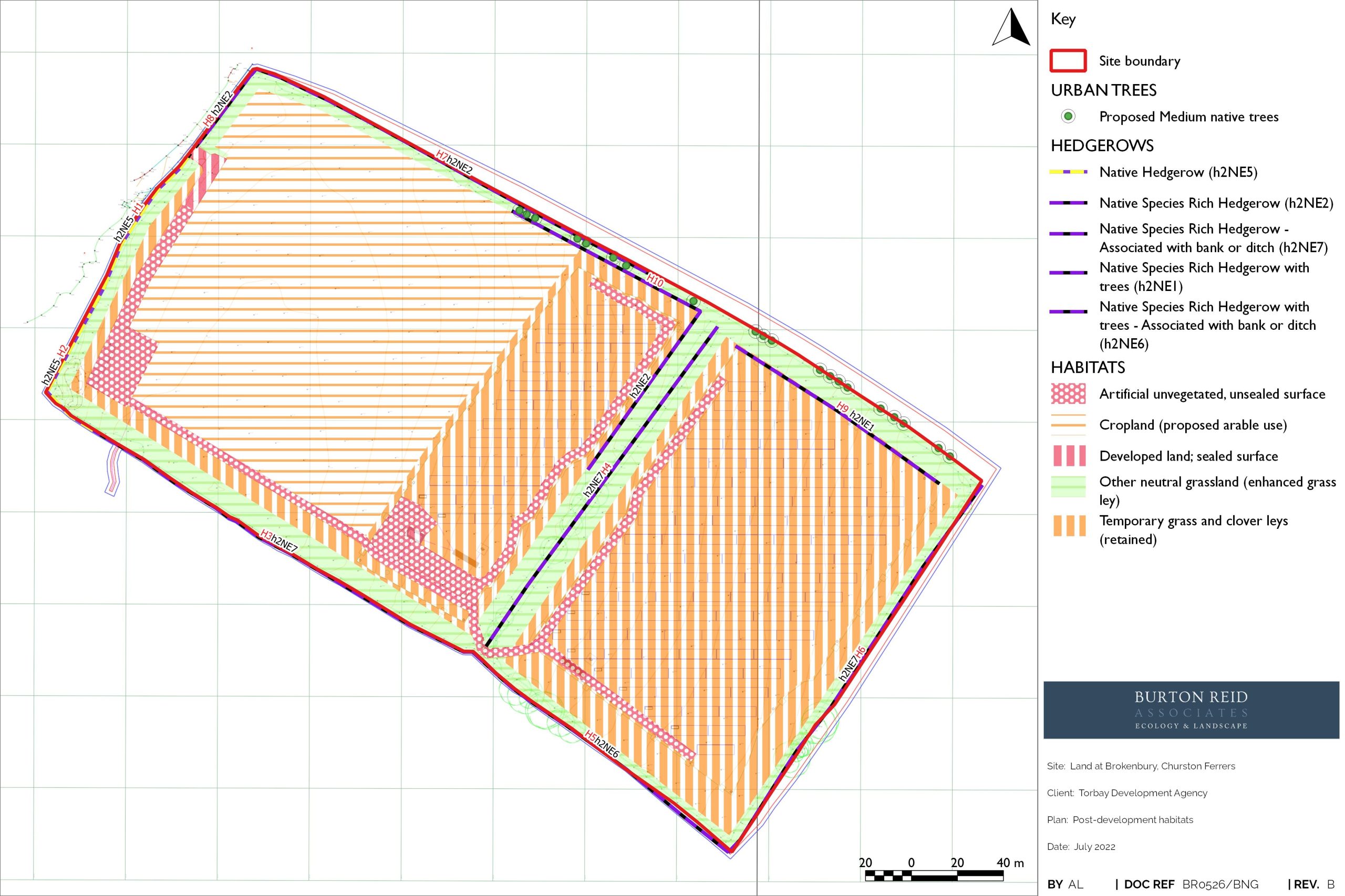This screenshot has width=1345, height=896.
Task: Select the Proposed Medium native trees symbol
Action: pyautogui.click(x=1070, y=117)
